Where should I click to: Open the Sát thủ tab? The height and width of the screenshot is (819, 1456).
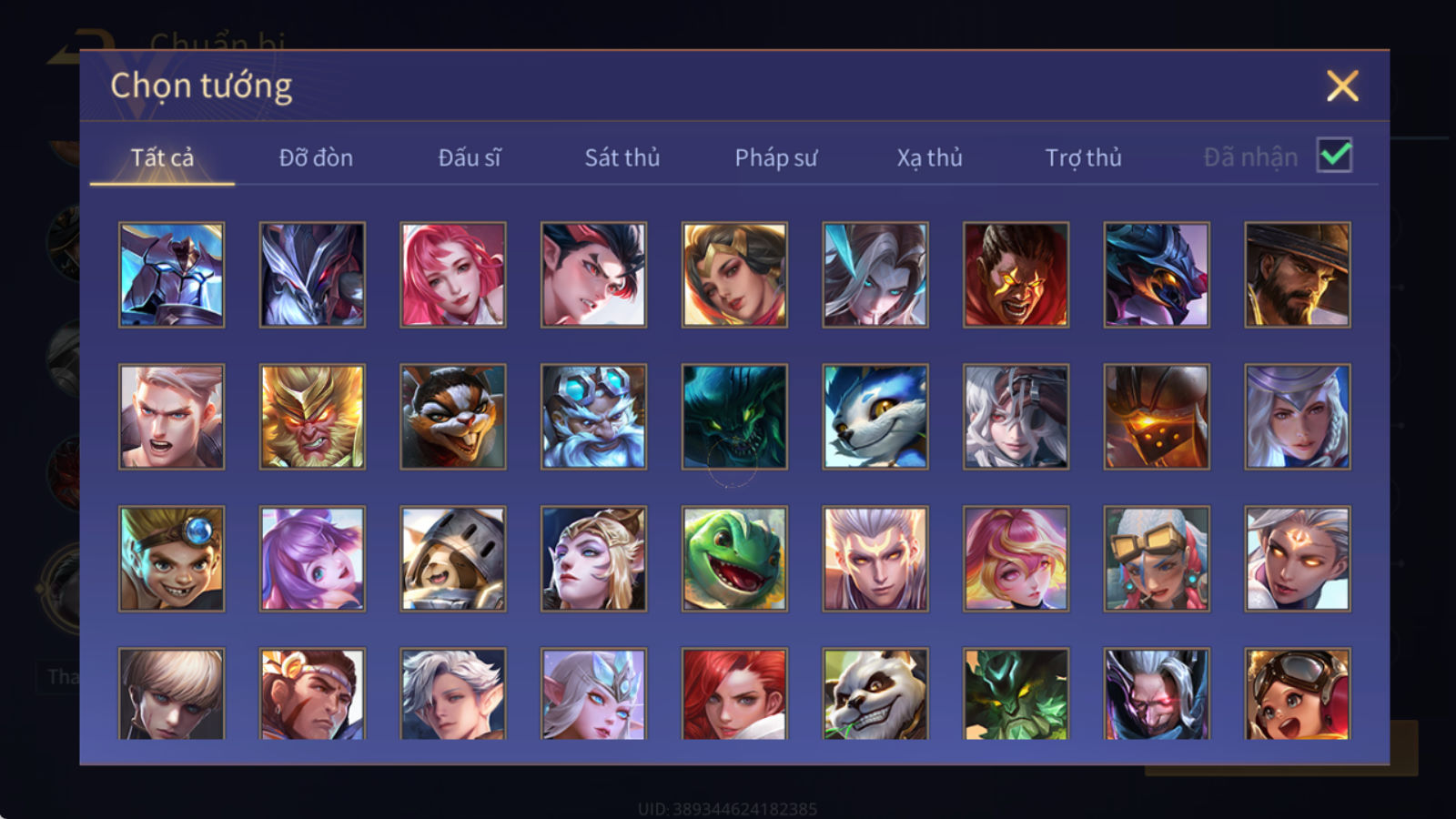pos(622,157)
